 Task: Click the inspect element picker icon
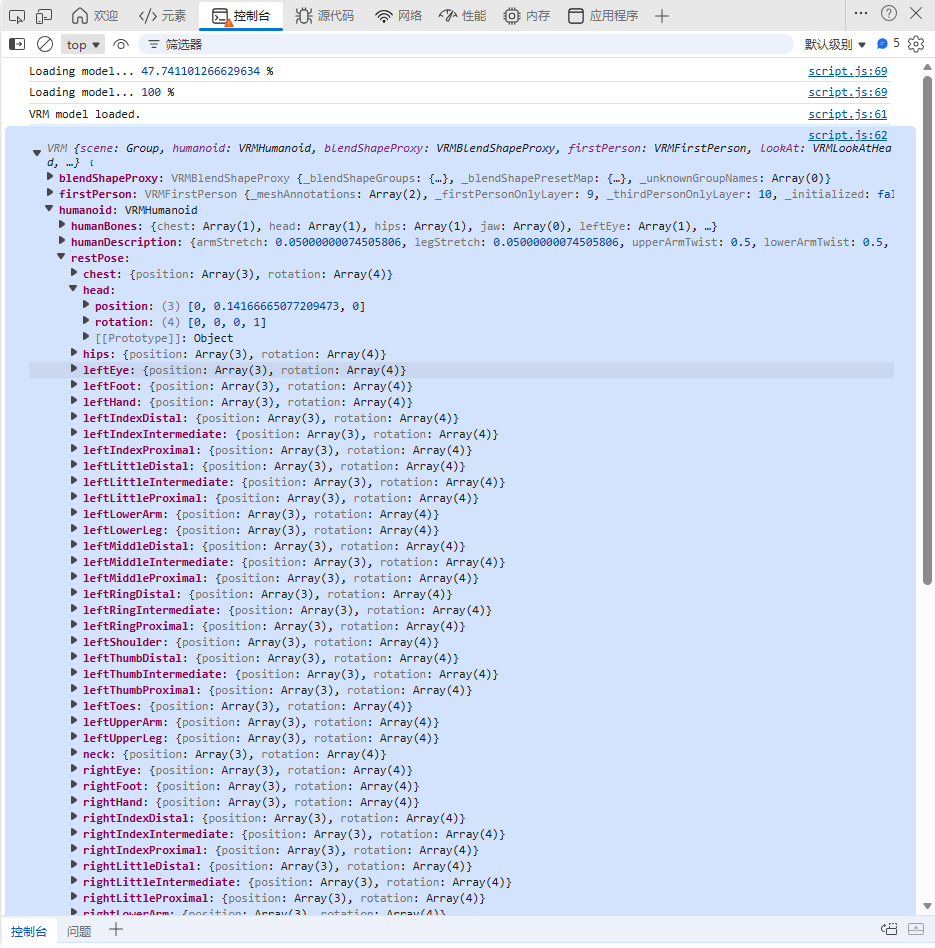[17, 16]
